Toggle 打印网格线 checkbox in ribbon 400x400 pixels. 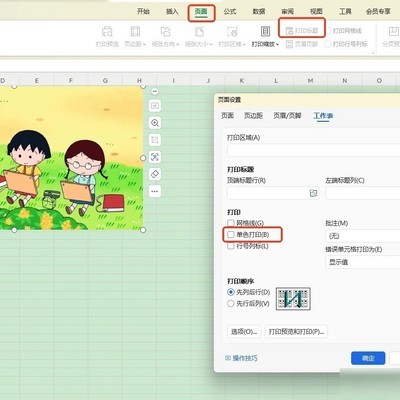click(328, 31)
